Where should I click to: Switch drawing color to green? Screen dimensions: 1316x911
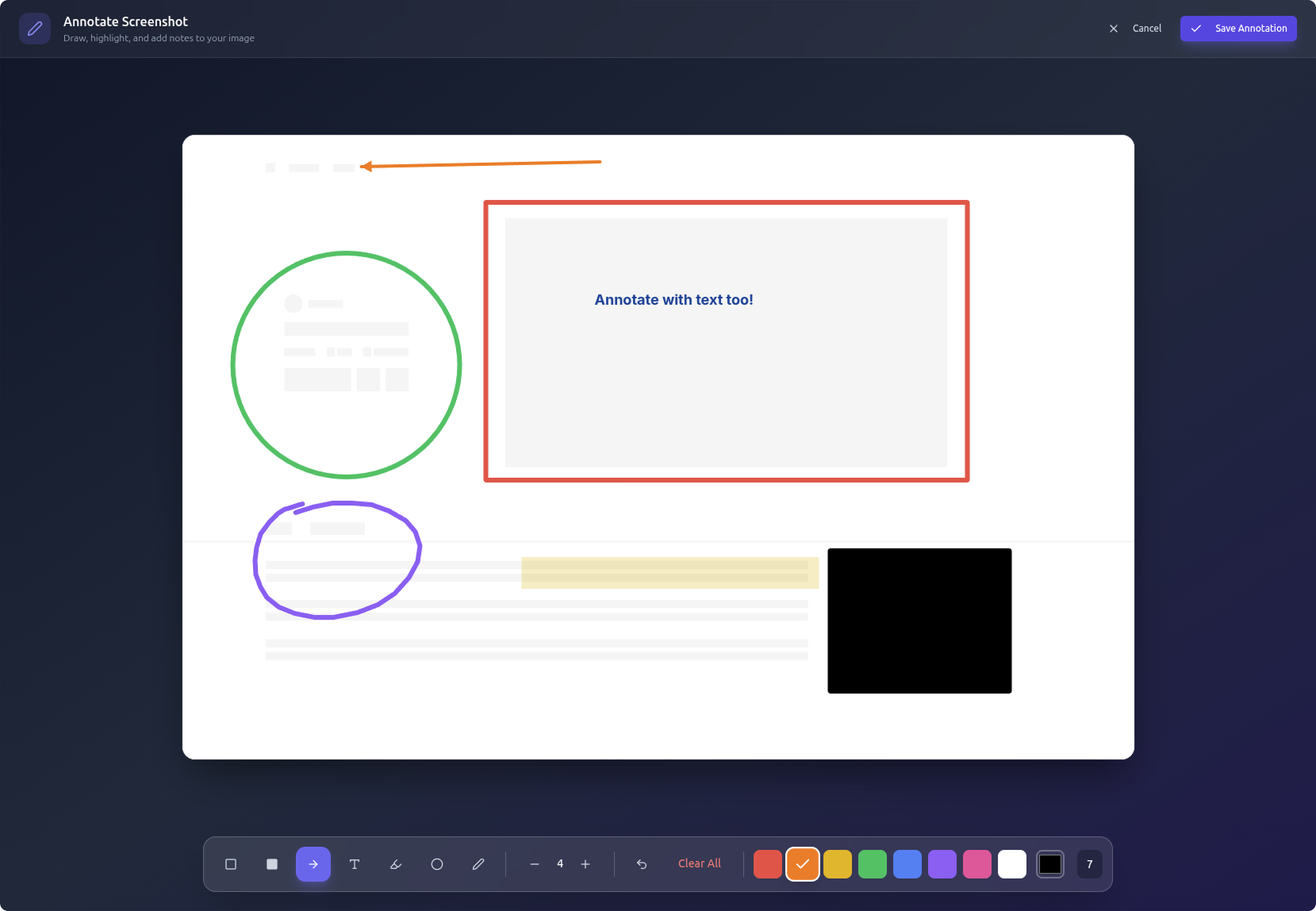873,864
